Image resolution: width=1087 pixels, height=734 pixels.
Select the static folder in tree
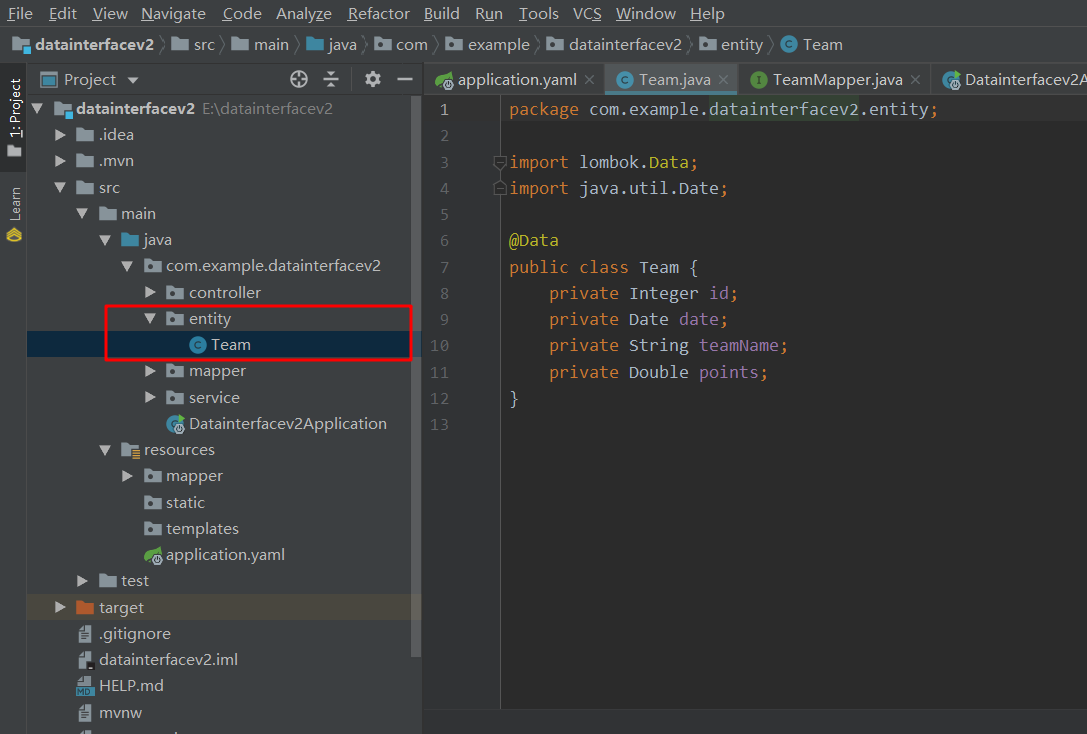174,503
